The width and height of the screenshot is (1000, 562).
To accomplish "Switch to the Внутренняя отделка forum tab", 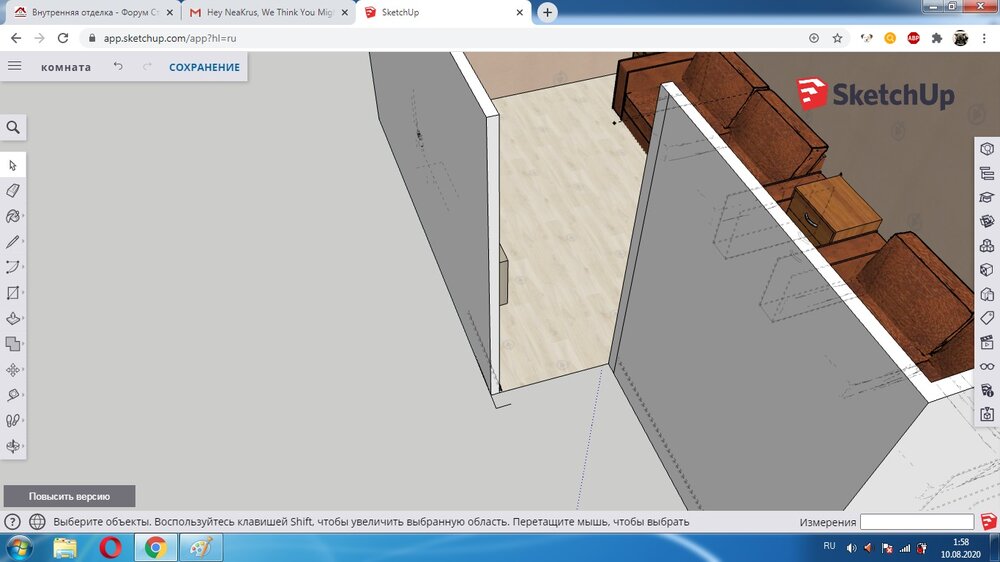I will point(94,12).
